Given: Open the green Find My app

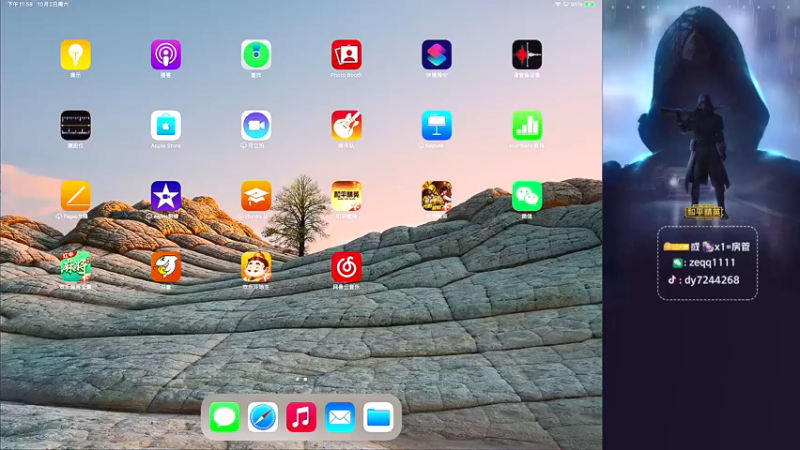Looking at the screenshot, I should [x=256, y=55].
